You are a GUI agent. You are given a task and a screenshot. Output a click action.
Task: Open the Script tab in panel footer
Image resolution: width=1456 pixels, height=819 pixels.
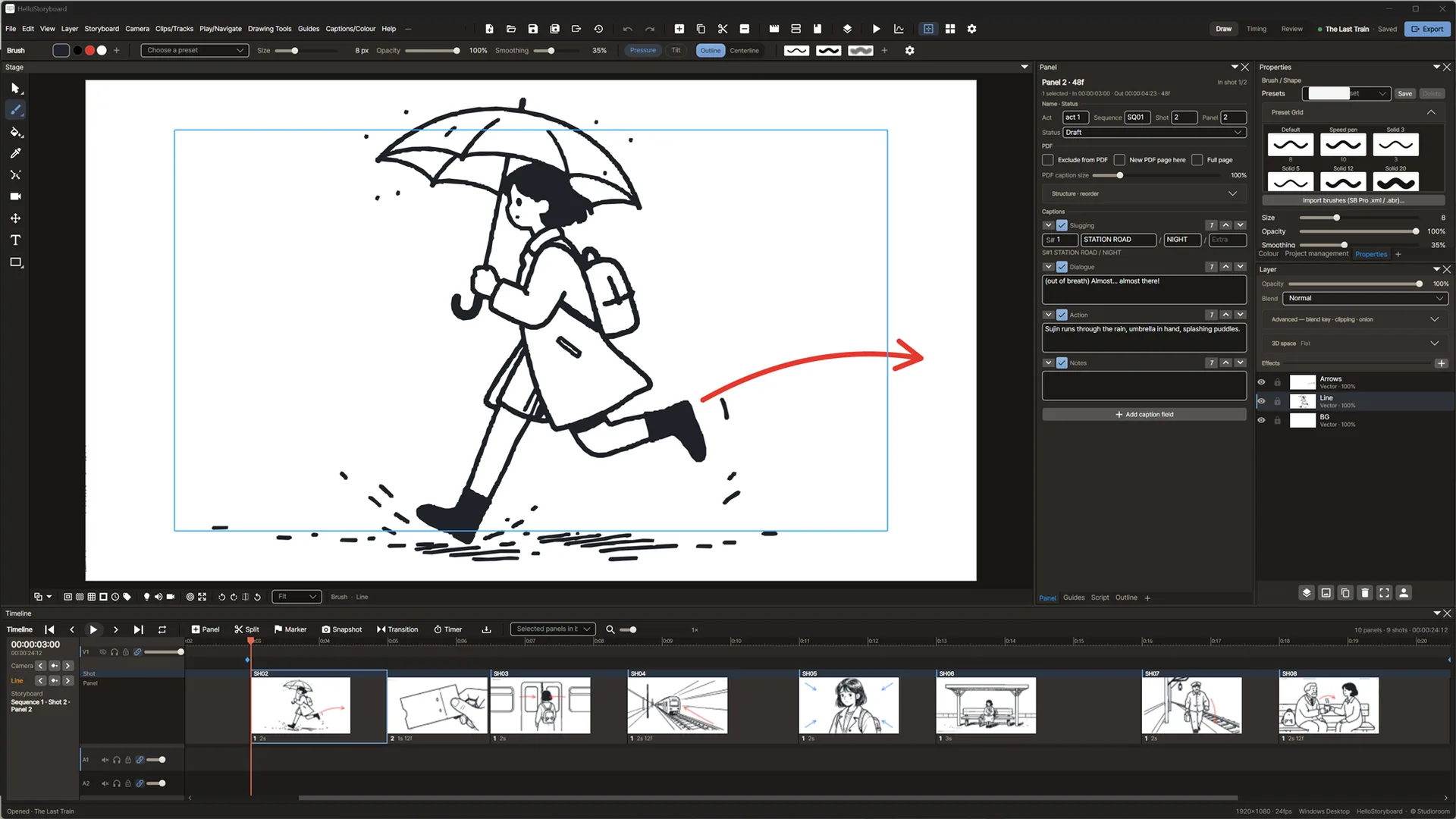[x=1100, y=598]
